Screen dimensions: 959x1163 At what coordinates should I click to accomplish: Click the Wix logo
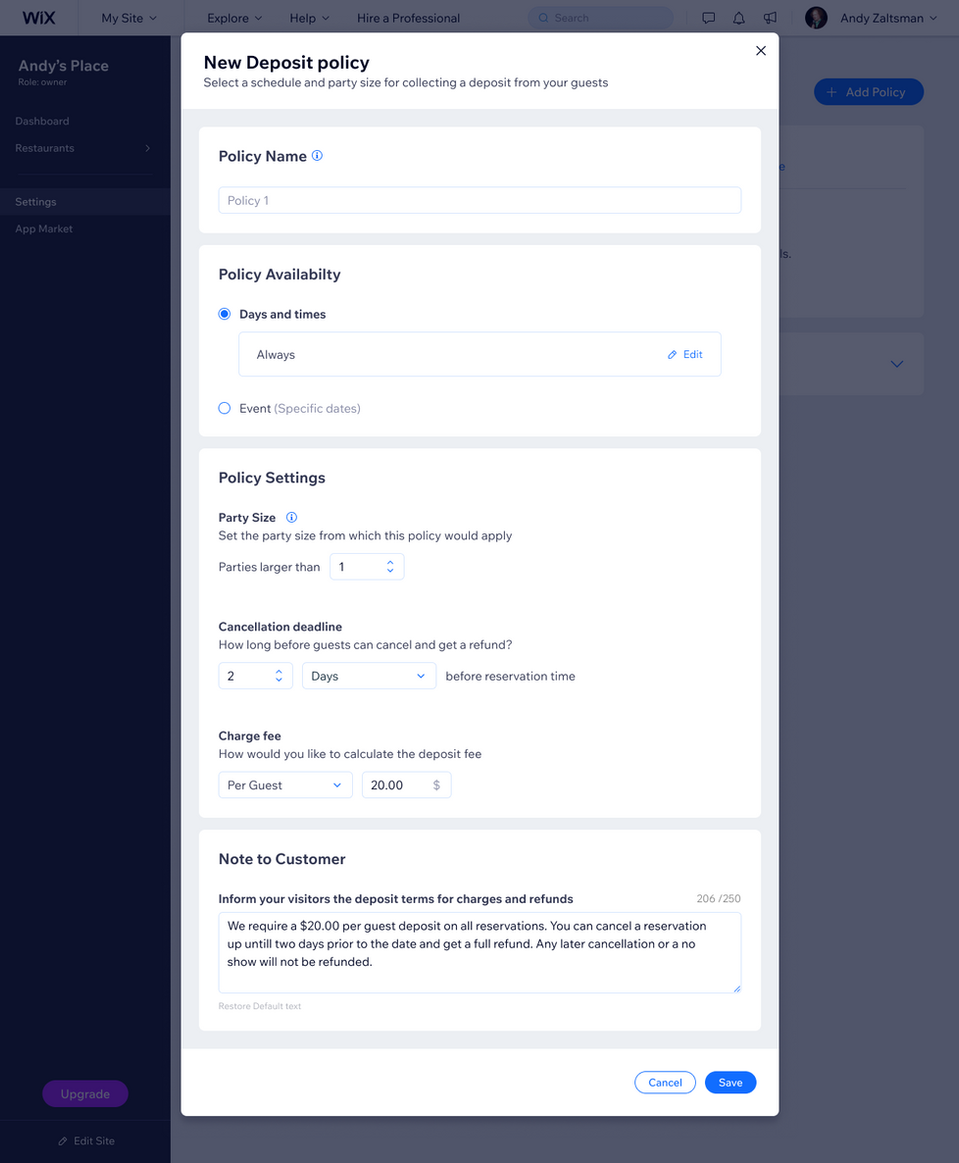pos(39,18)
